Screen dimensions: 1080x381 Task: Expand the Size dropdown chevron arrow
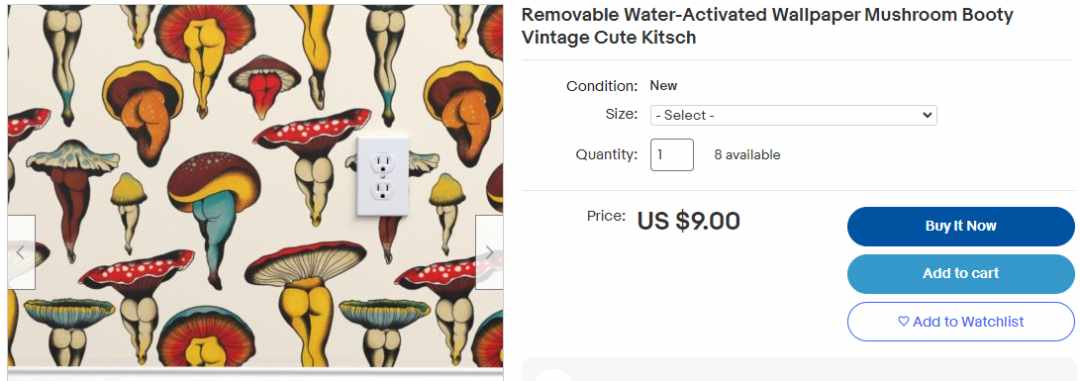tap(926, 115)
